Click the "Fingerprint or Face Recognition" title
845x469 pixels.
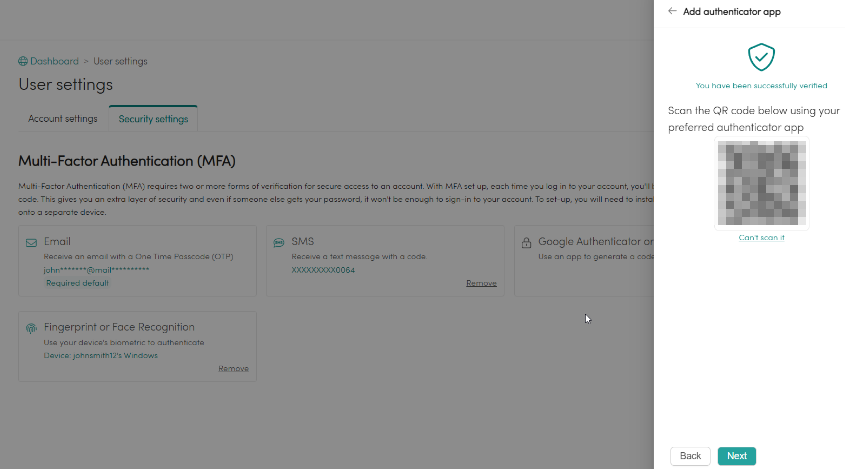[x=119, y=327]
